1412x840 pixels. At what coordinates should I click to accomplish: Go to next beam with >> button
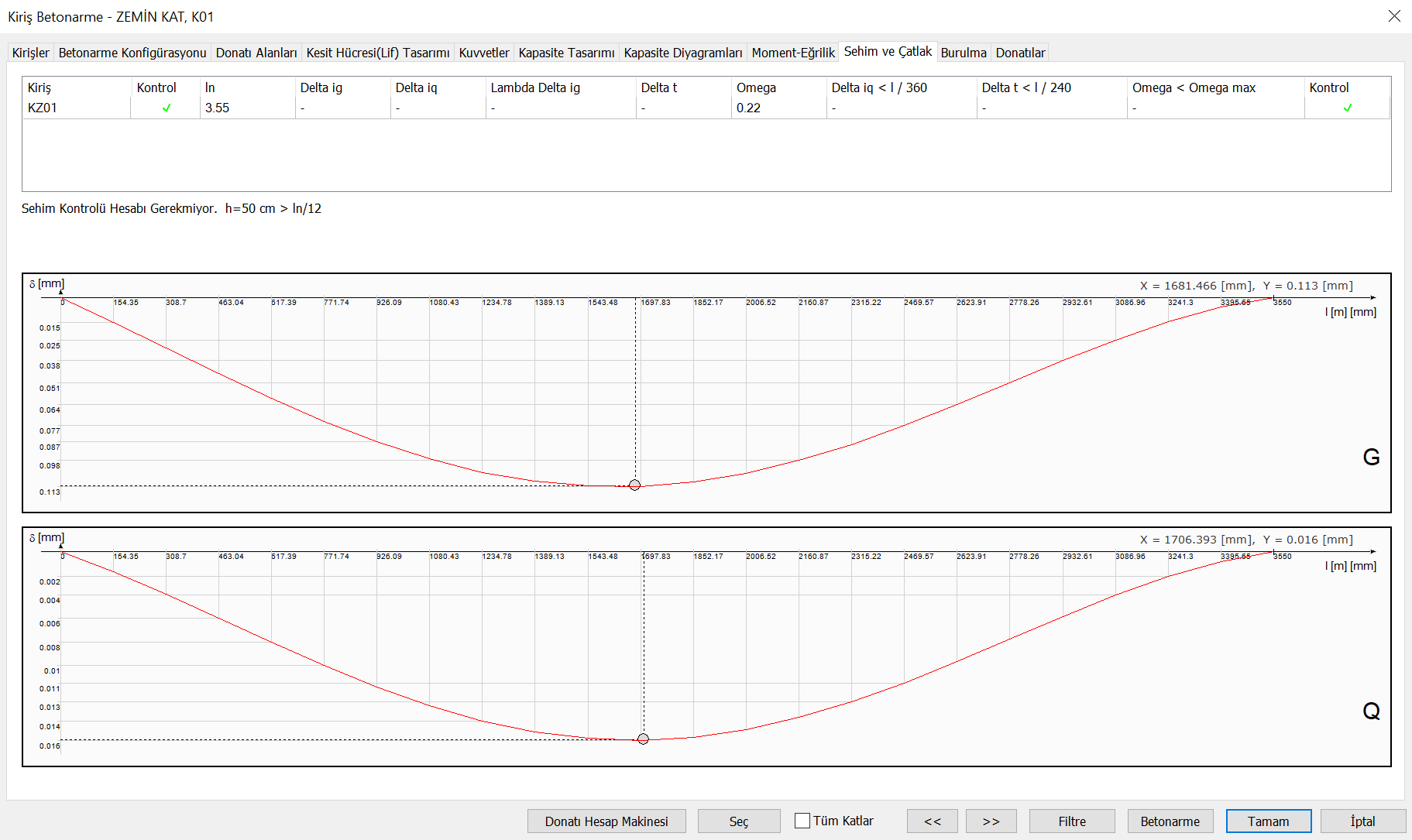coord(991,821)
